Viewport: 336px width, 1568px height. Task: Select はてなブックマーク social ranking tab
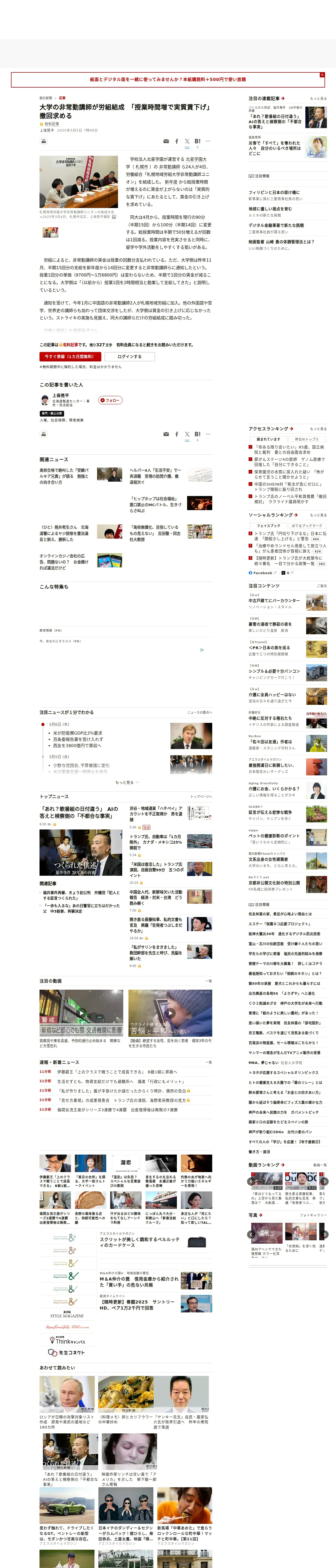coord(307,525)
